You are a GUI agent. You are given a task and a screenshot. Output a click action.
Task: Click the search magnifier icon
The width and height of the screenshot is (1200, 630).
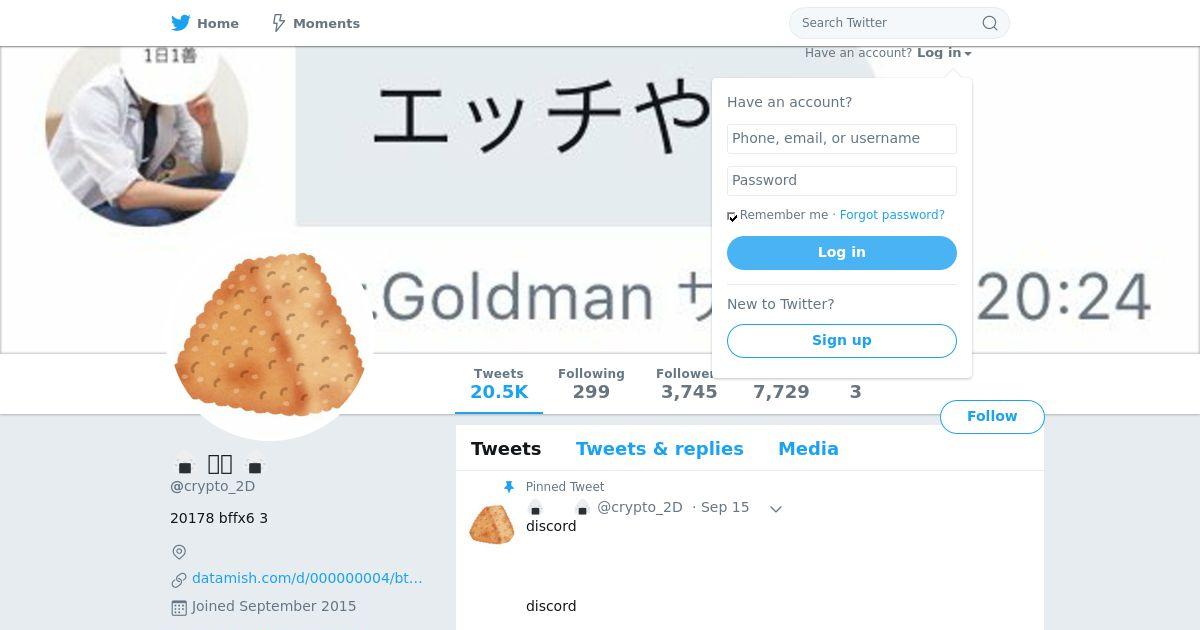(989, 23)
